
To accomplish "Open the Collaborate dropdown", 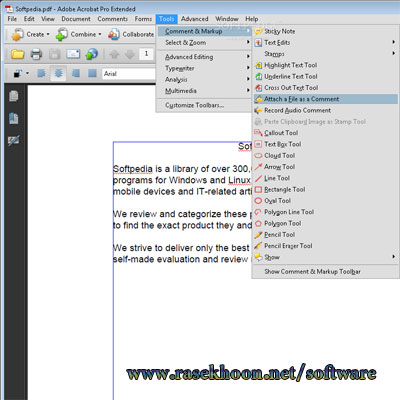I will (x=131, y=34).
